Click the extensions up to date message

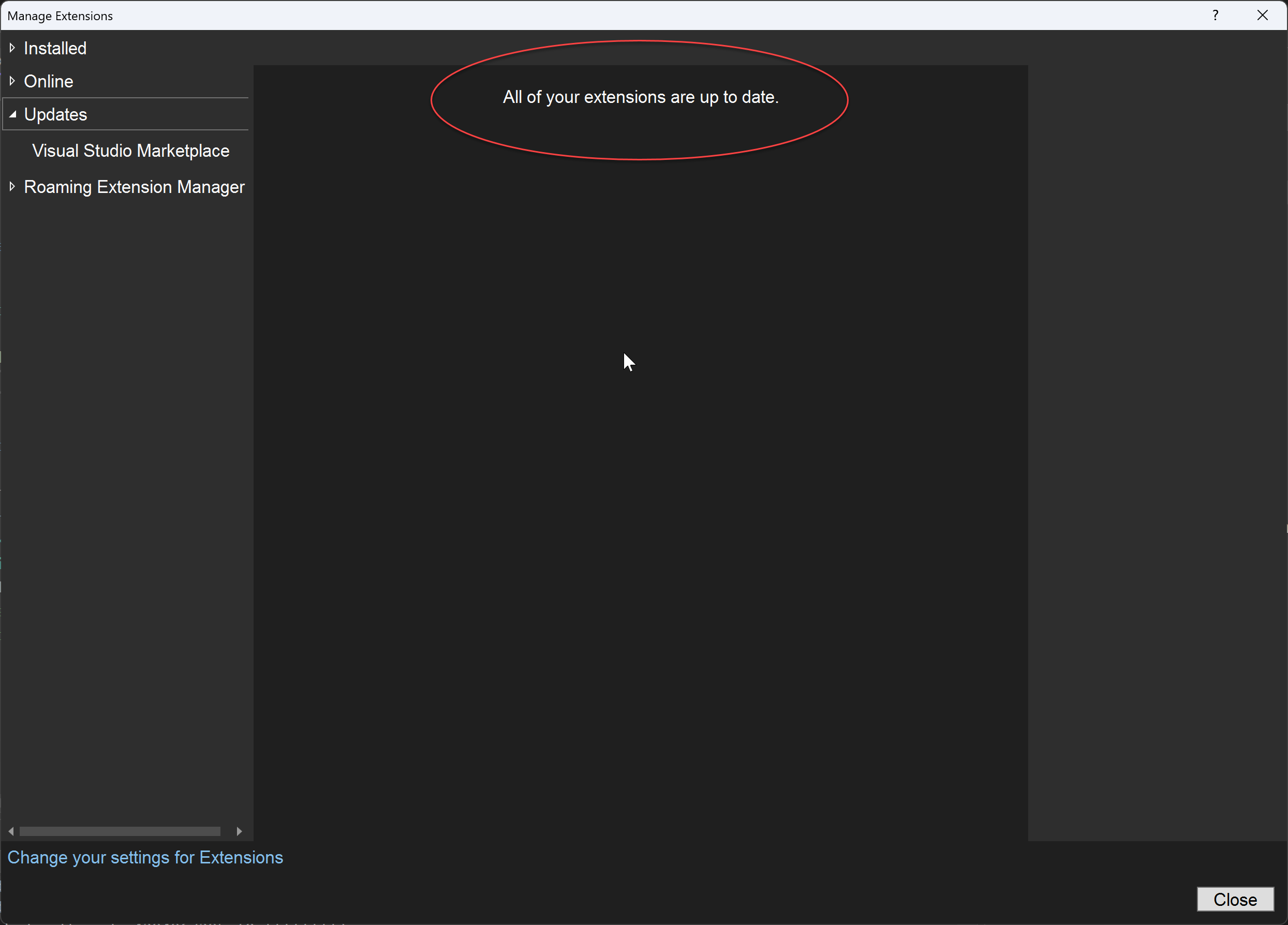coord(641,97)
